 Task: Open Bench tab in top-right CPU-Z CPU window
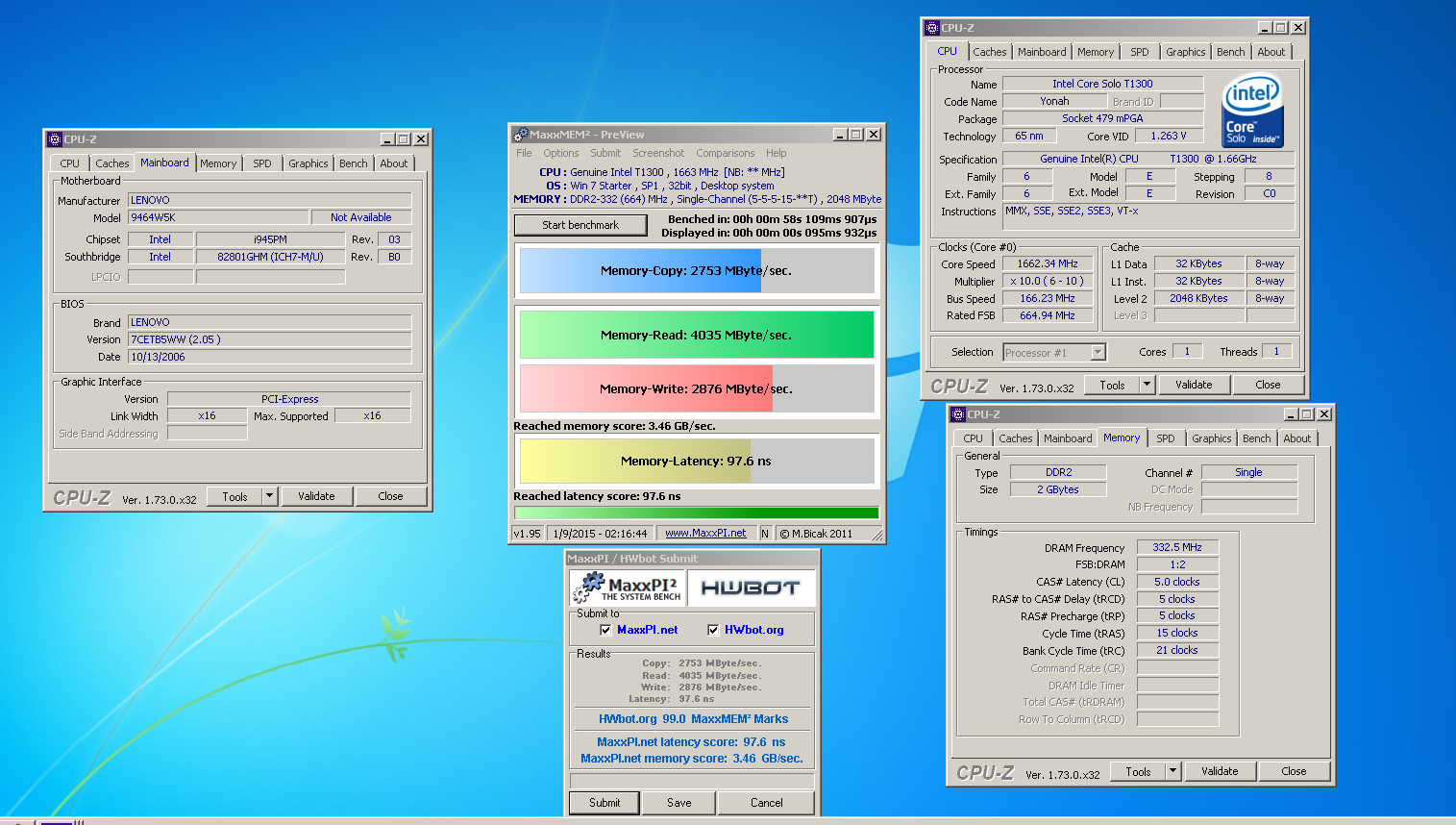[1231, 52]
